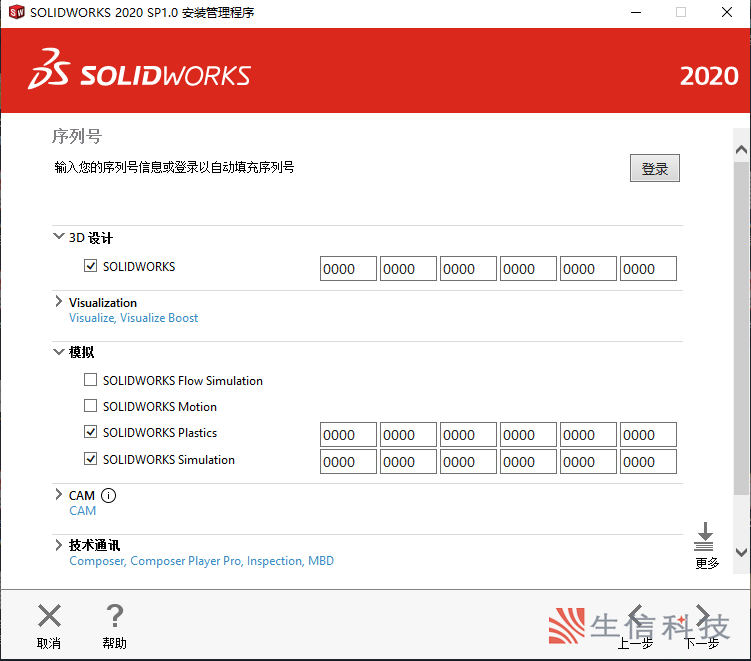Screen dimensions: 751x661
Task: Click the blue CAM link text
Action: click(x=82, y=511)
